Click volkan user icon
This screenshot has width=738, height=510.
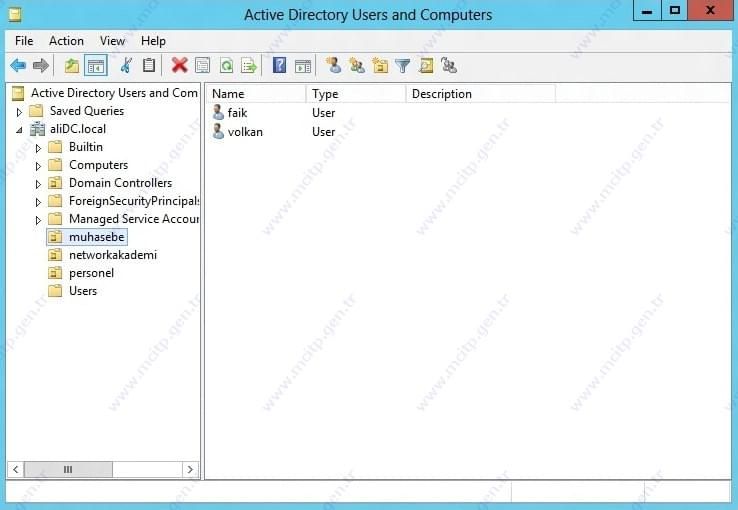pos(218,131)
